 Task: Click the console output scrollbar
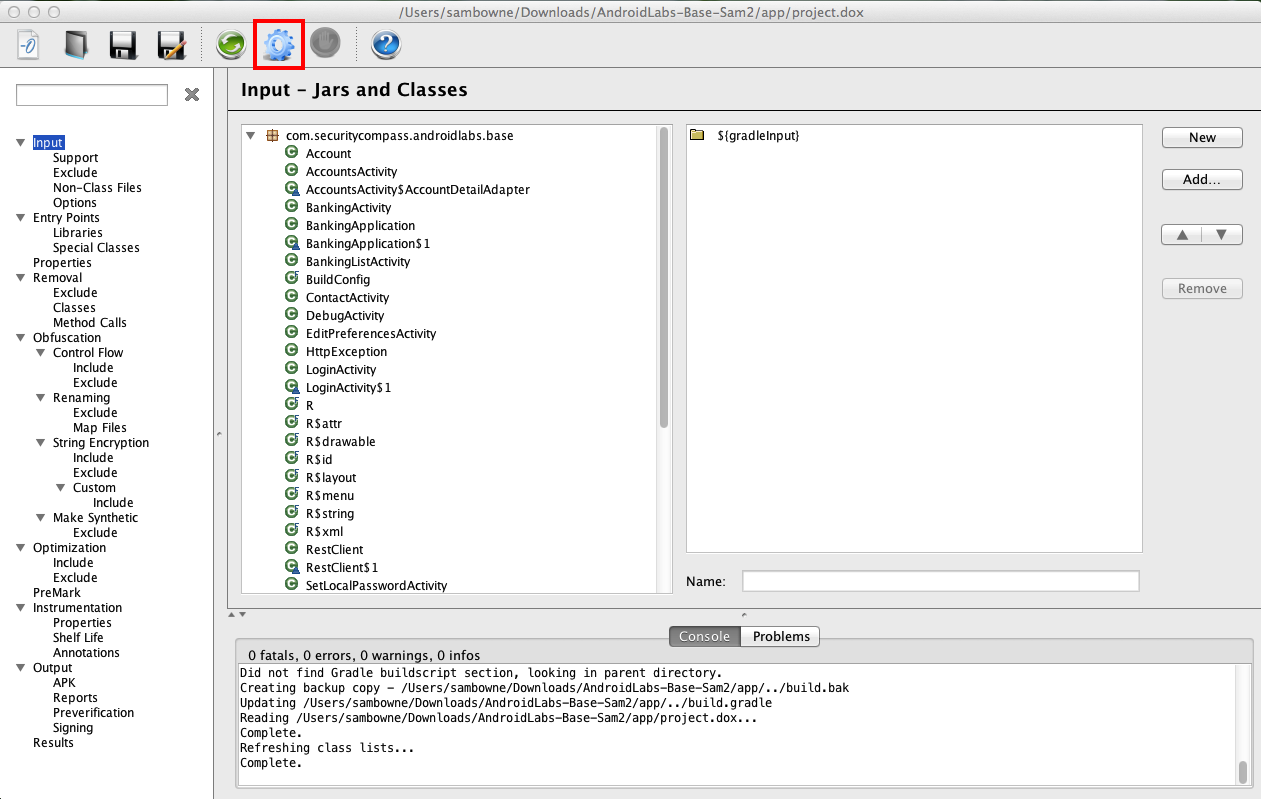(1243, 772)
